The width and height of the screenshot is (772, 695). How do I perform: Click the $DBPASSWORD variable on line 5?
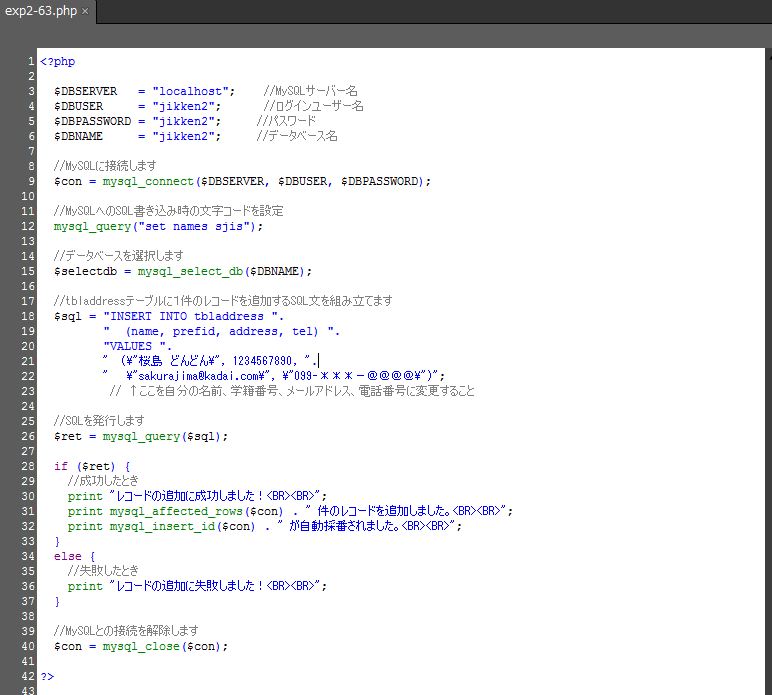[92, 121]
